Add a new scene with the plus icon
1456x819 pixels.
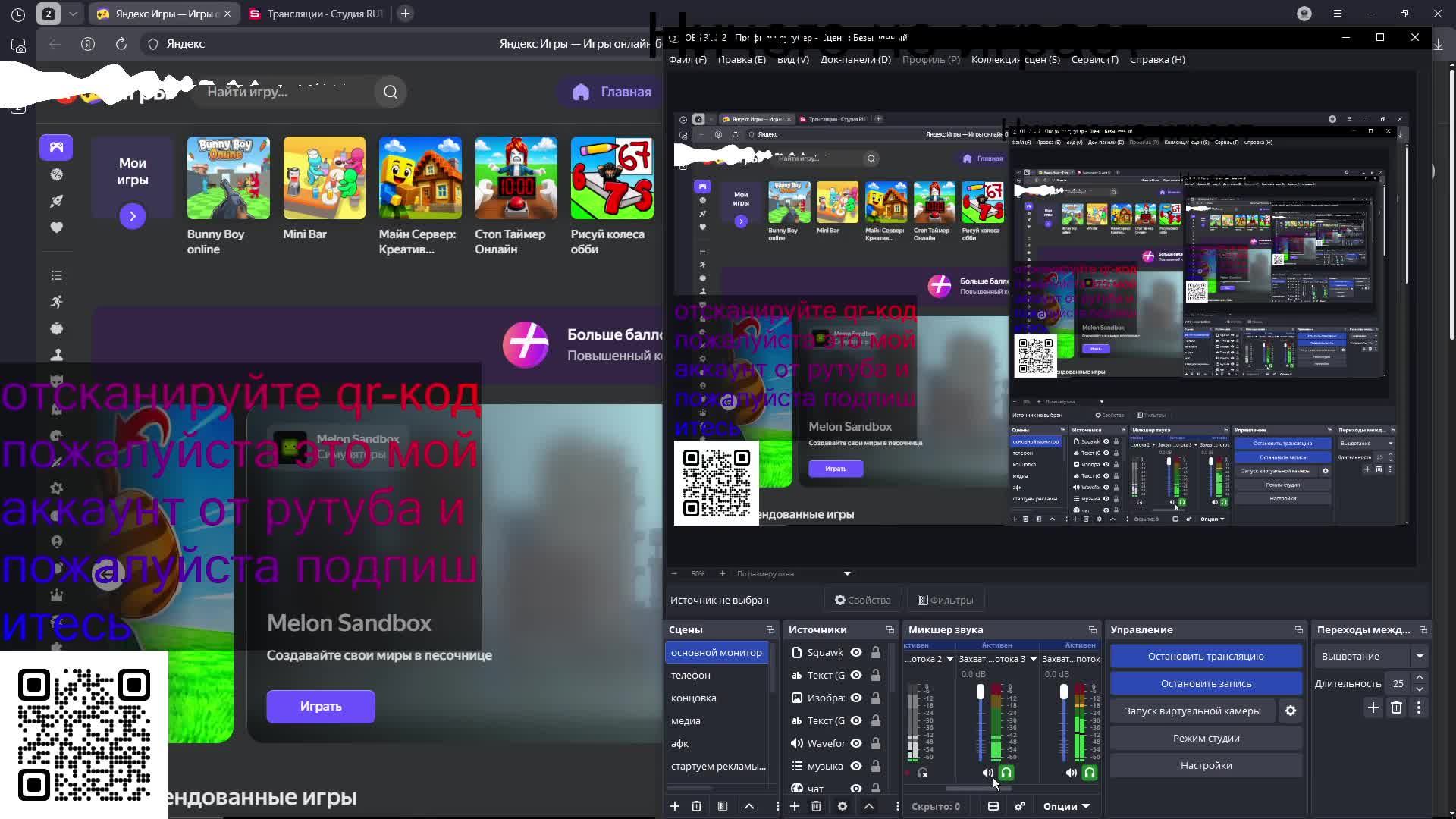click(x=674, y=806)
